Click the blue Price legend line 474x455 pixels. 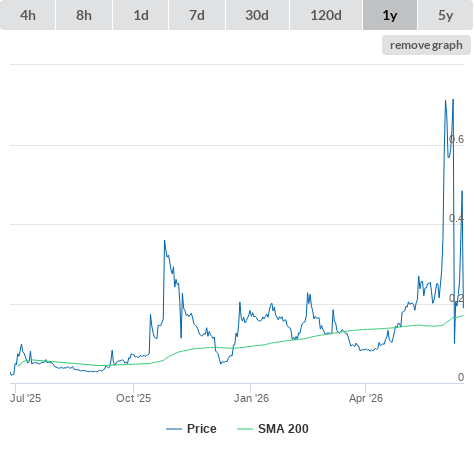(174, 429)
